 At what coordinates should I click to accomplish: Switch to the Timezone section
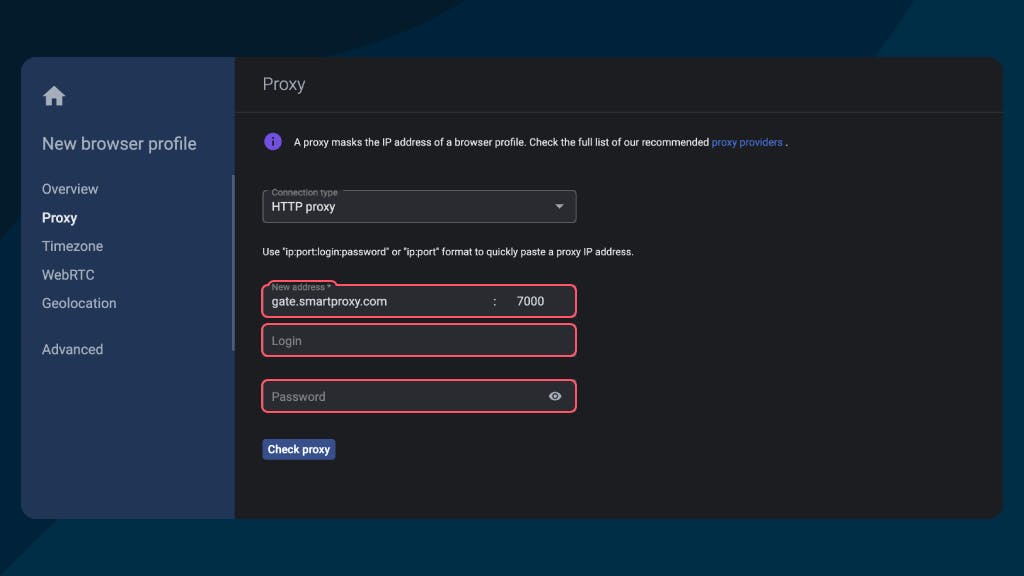[72, 246]
